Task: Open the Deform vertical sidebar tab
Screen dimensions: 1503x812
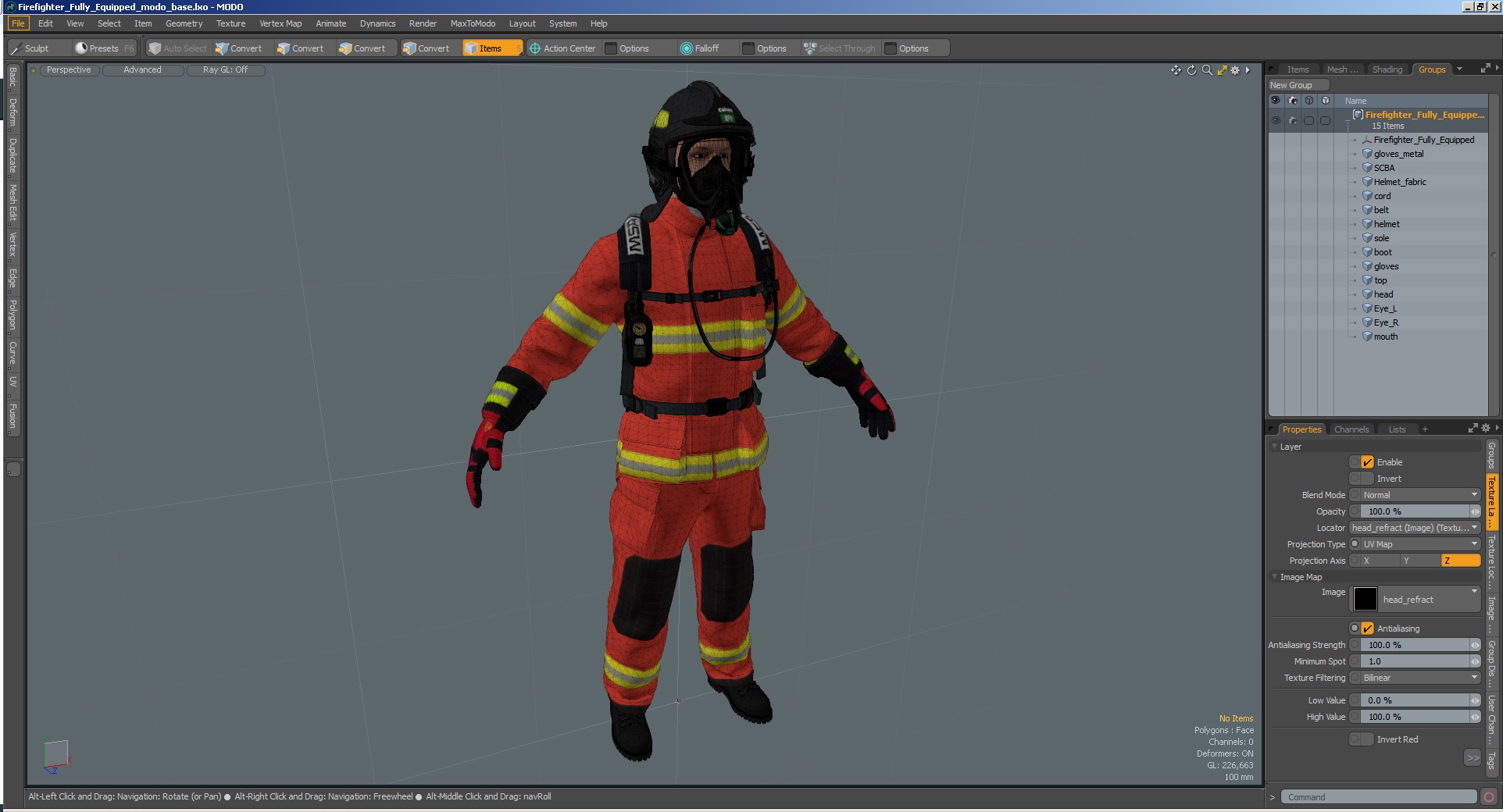Action: click(13, 112)
